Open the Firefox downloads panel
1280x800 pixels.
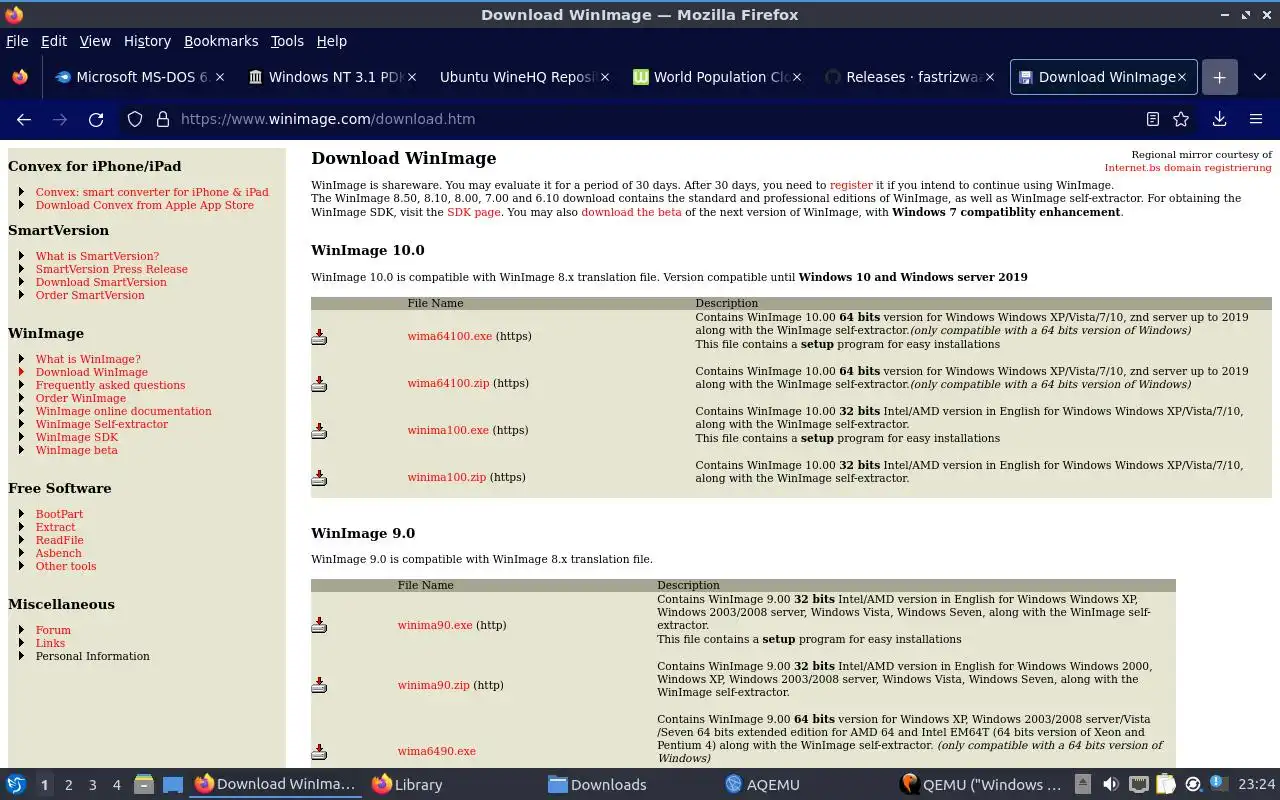pyautogui.click(x=1219, y=119)
